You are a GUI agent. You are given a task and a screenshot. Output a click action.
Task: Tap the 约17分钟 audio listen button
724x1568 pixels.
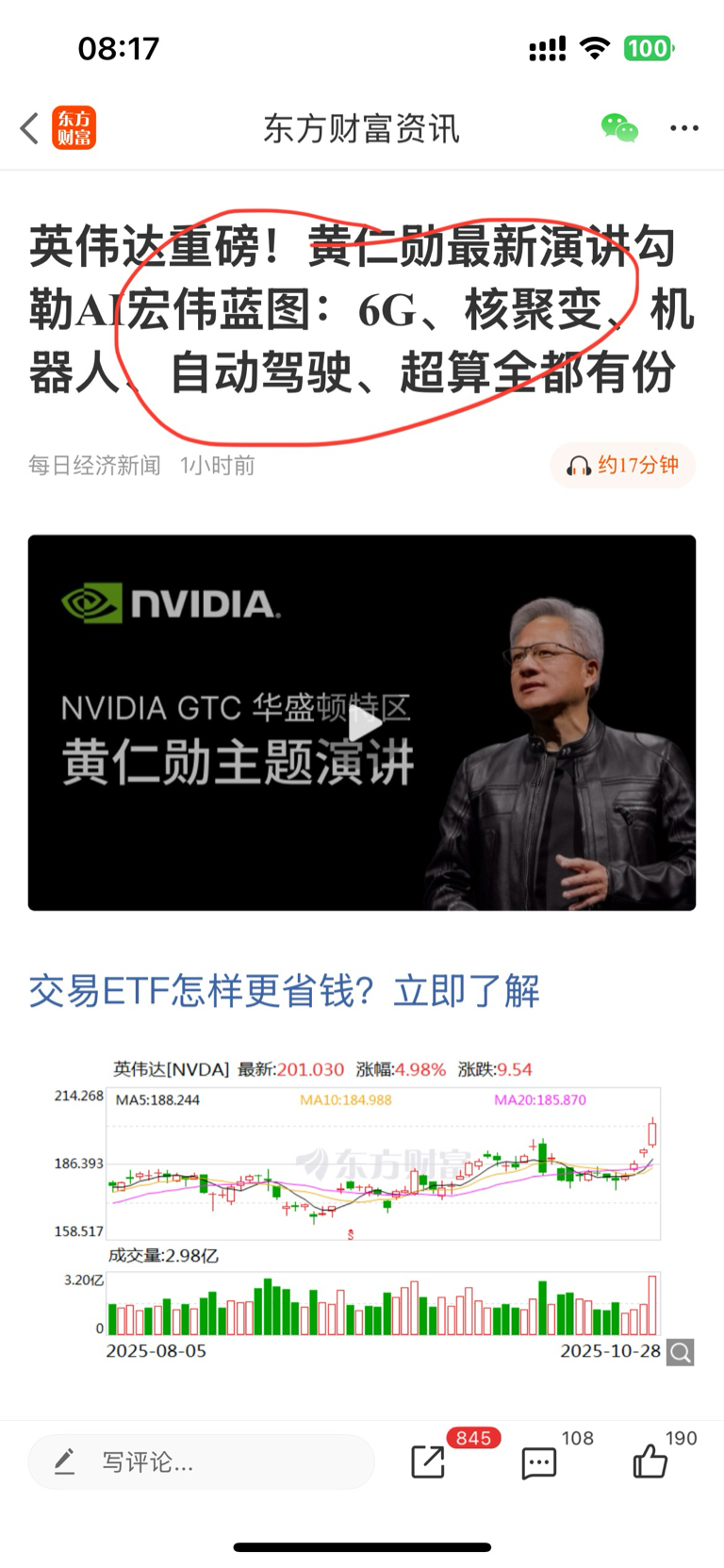[623, 466]
